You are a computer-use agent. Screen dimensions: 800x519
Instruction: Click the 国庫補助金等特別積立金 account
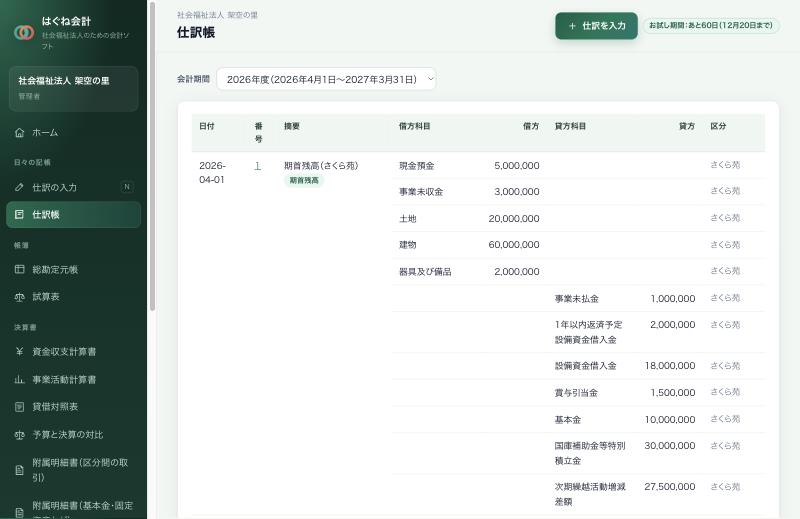click(590, 453)
